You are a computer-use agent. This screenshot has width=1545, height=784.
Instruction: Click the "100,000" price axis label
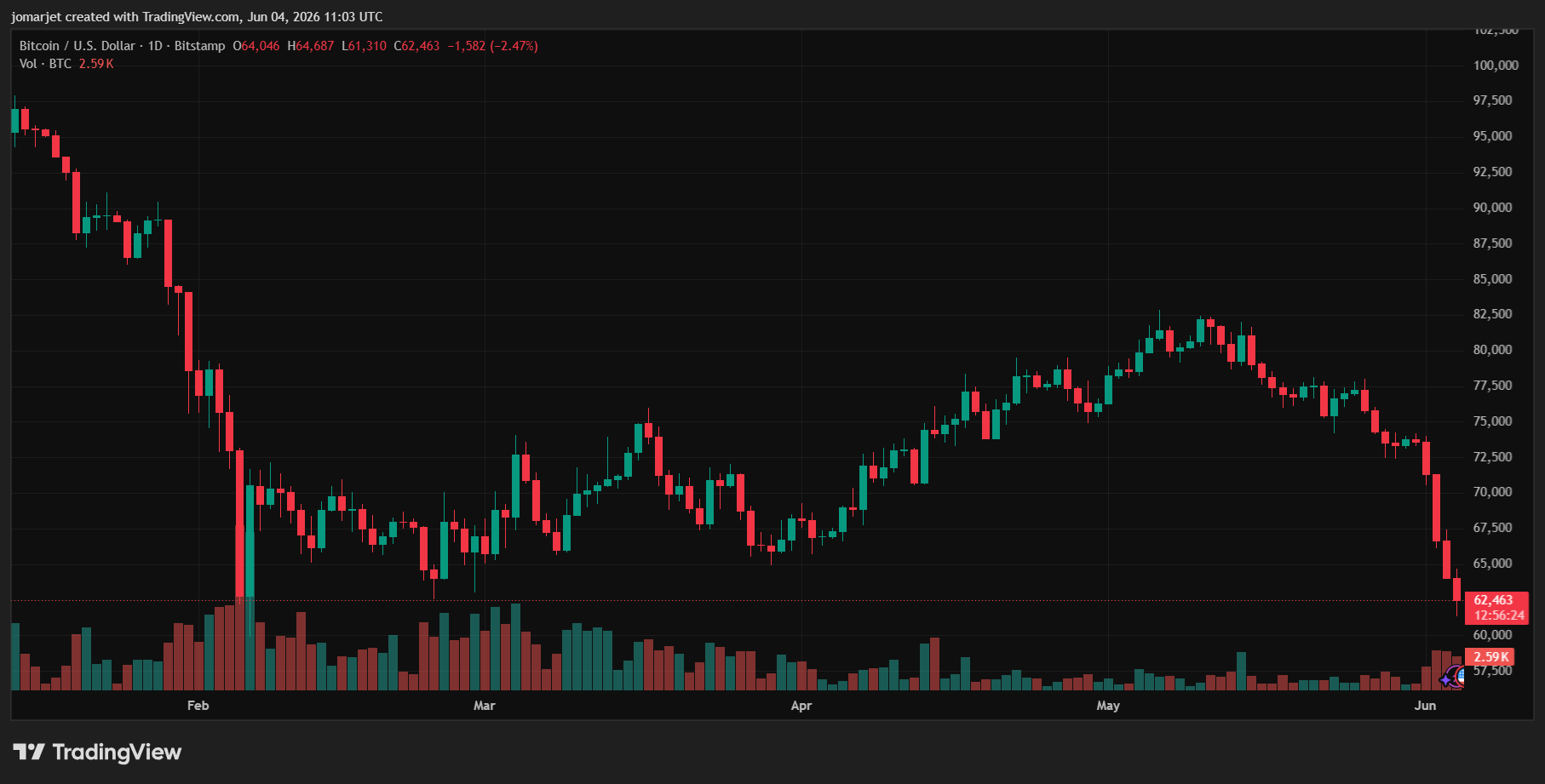1496,66
